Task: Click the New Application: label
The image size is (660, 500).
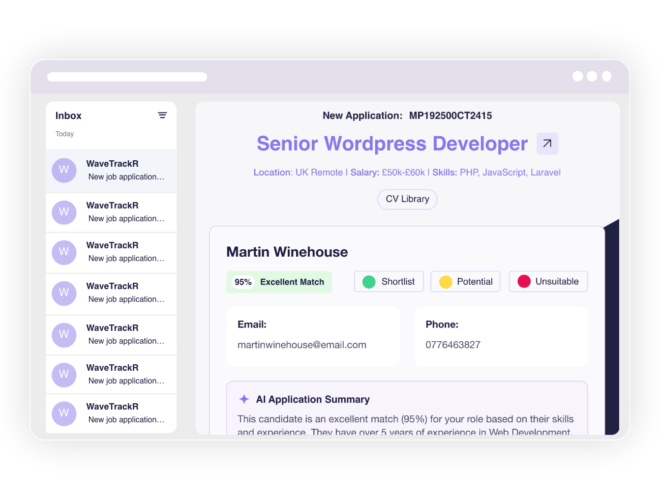Action: (362, 116)
